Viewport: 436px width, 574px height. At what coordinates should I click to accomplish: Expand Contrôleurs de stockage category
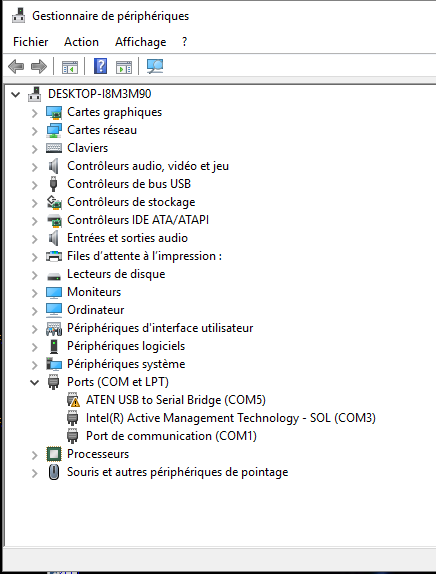click(34, 202)
